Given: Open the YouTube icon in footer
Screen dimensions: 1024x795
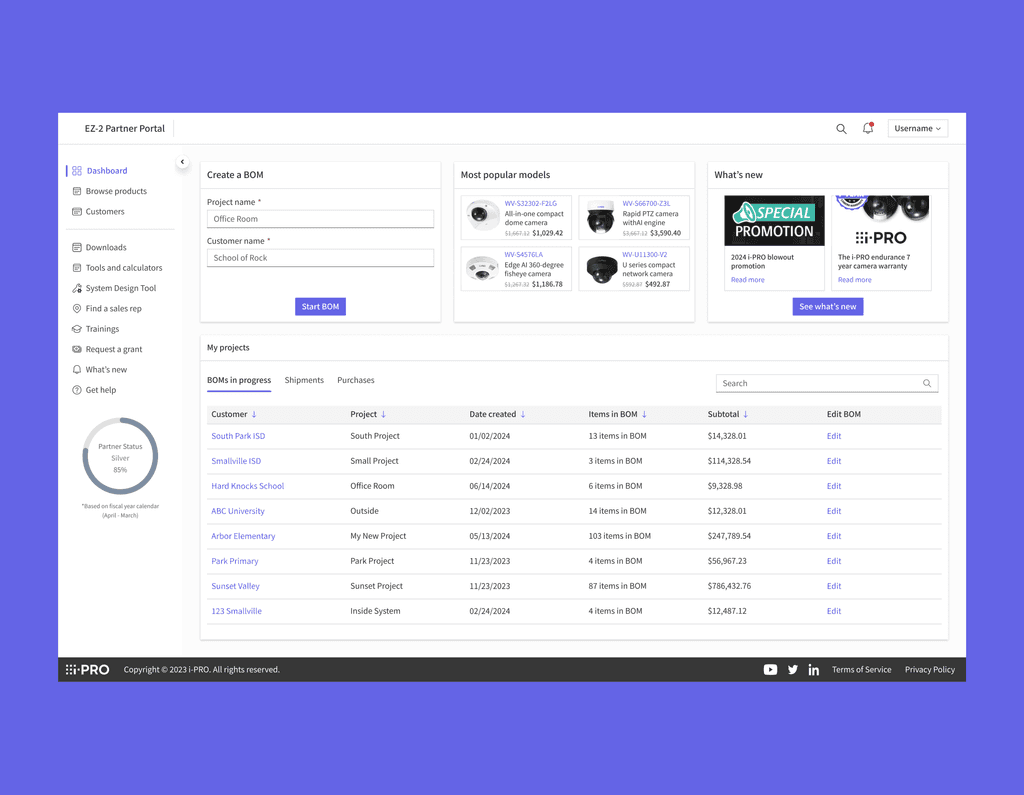Looking at the screenshot, I should point(771,670).
